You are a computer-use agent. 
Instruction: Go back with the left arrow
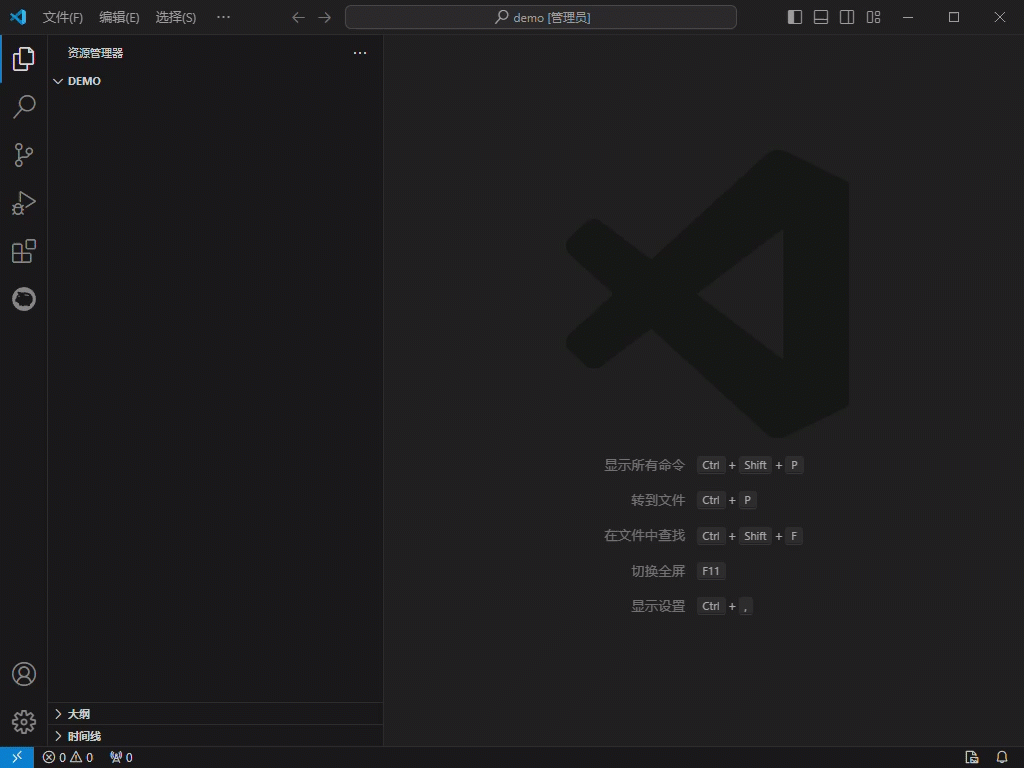(x=298, y=18)
